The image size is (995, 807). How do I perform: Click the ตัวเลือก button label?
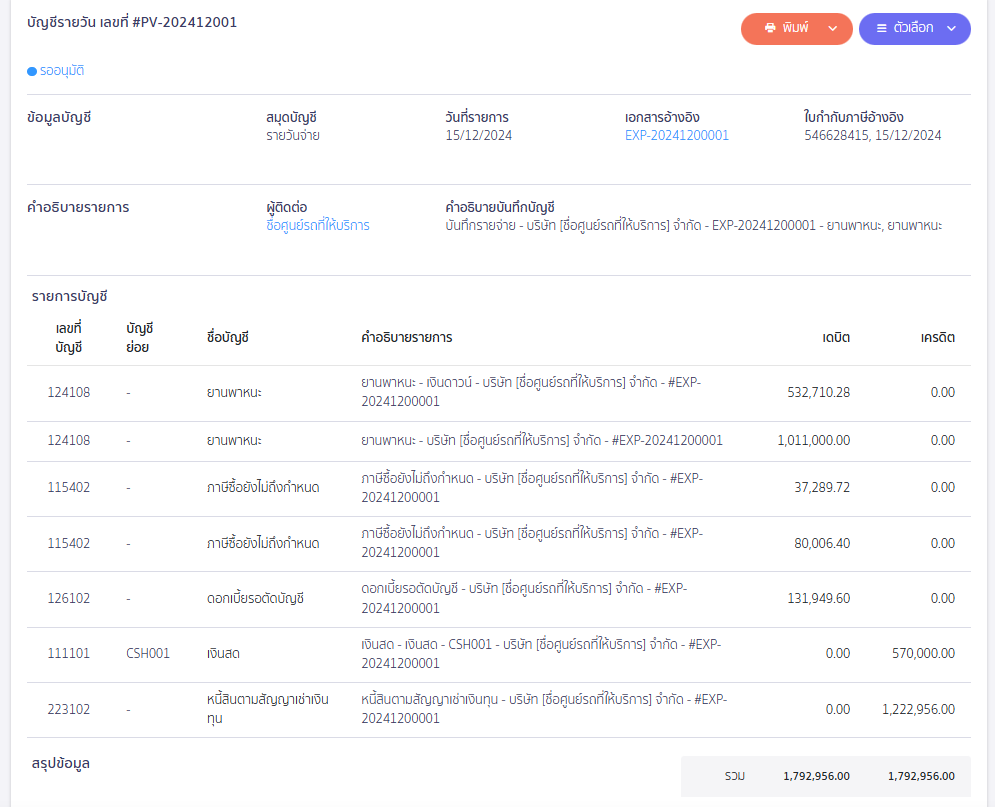click(913, 28)
